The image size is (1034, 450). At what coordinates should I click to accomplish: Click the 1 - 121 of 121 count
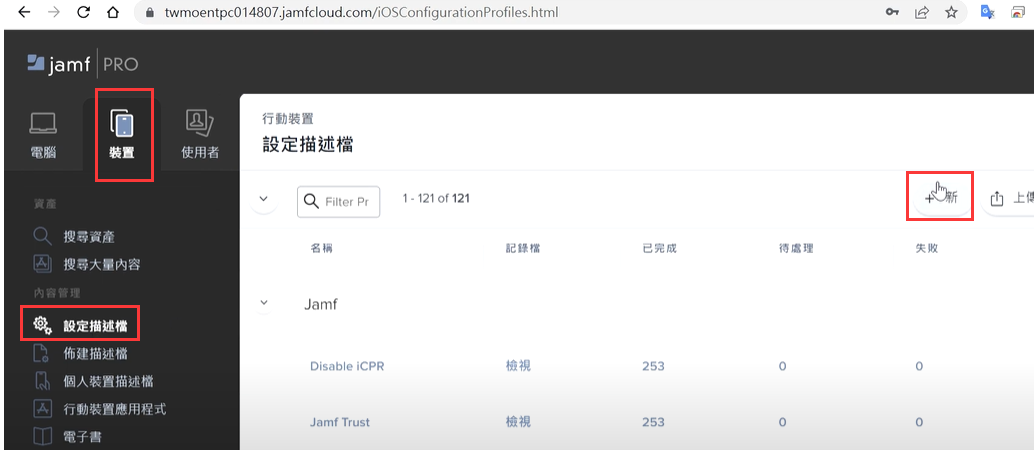tap(436, 199)
